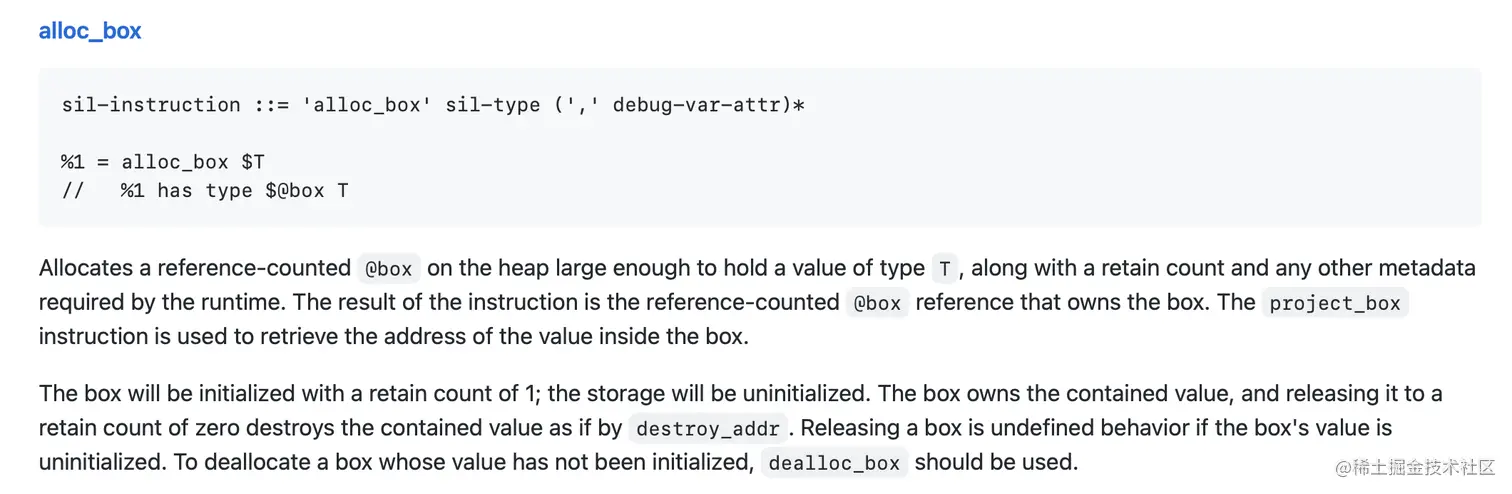Click the quoted 'alloc_box' literal in grammar

[362, 104]
